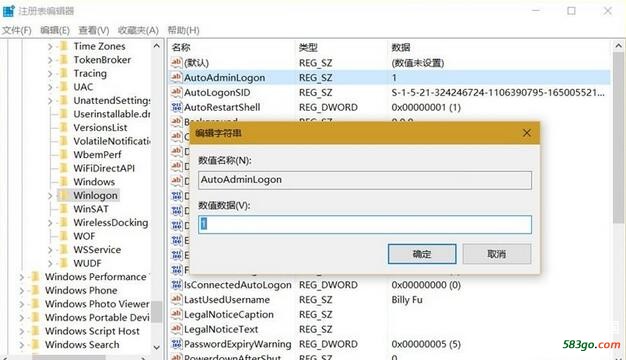The image size is (626, 360).
Task: Click the WinSAT folder icon
Action: (x=63, y=209)
